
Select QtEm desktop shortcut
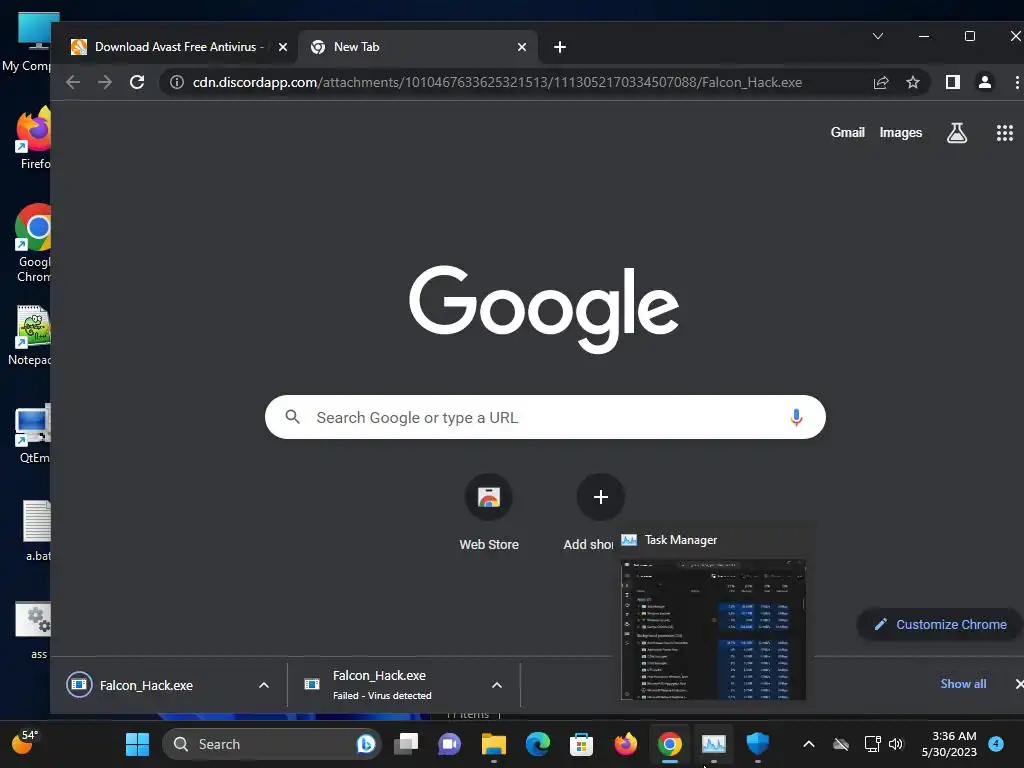pyautogui.click(x=33, y=432)
